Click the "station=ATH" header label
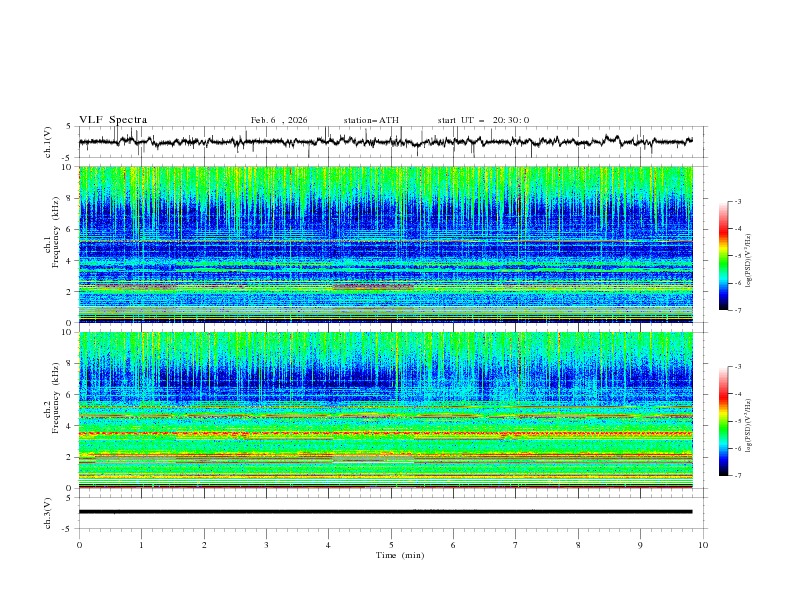The width and height of the screenshot is (792, 612). [371, 120]
